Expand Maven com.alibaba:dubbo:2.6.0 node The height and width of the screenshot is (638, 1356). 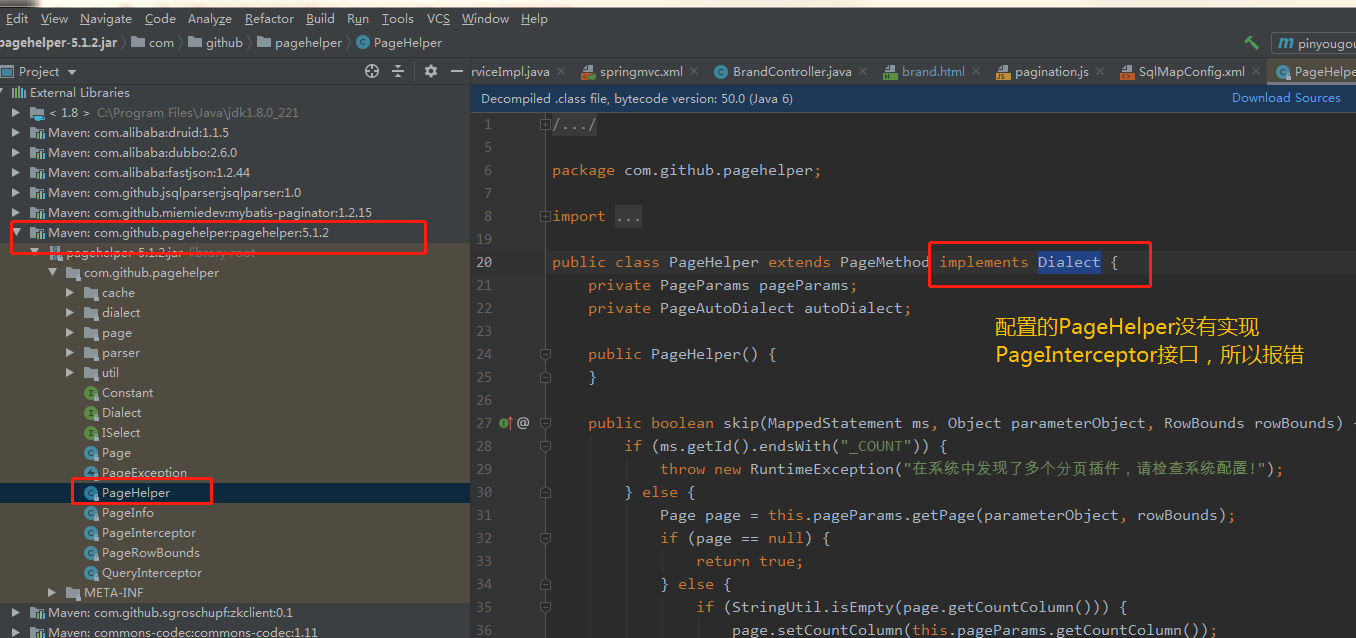click(16, 153)
